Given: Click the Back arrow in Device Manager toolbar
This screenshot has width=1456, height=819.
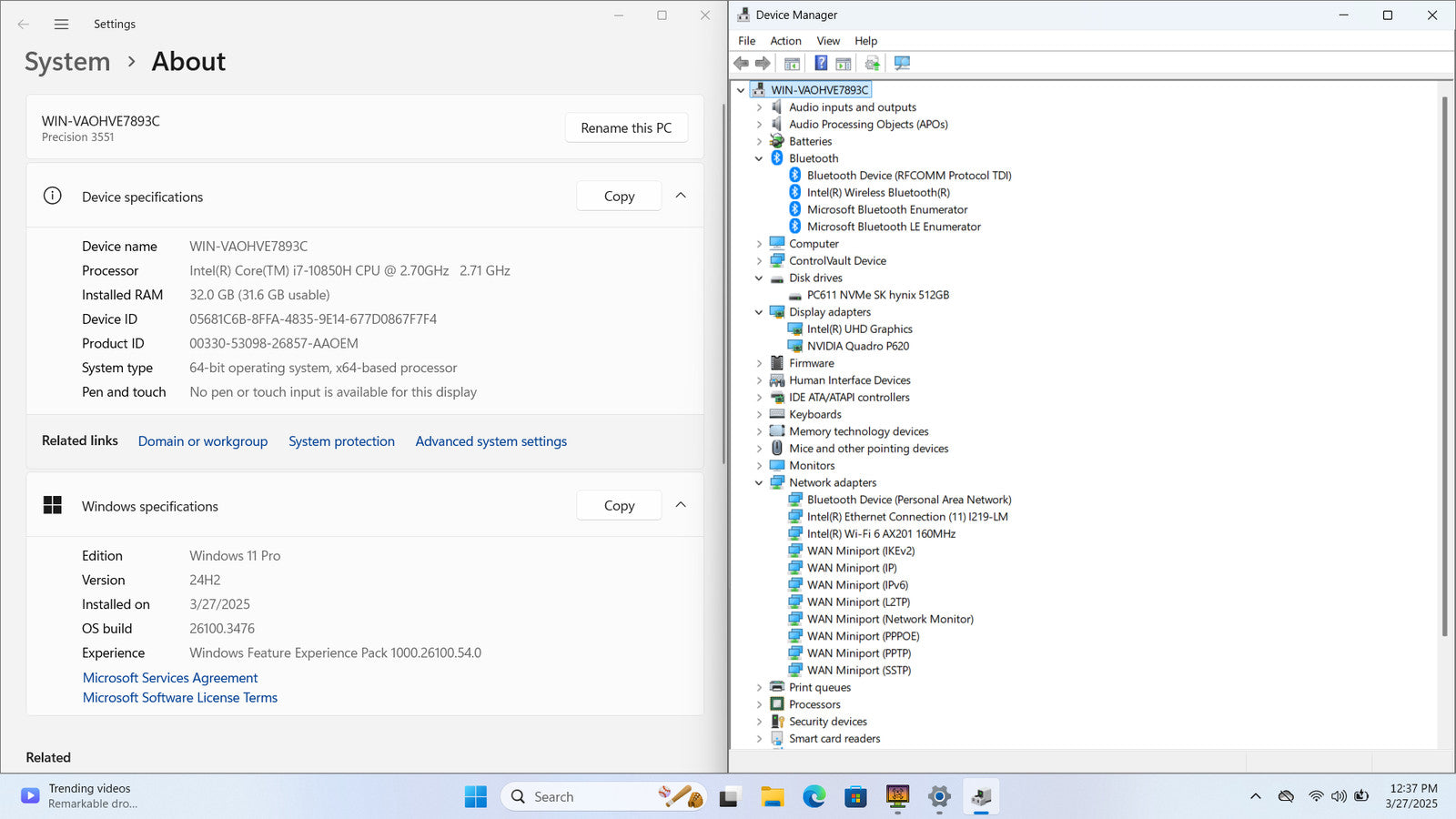Looking at the screenshot, I should 741,63.
